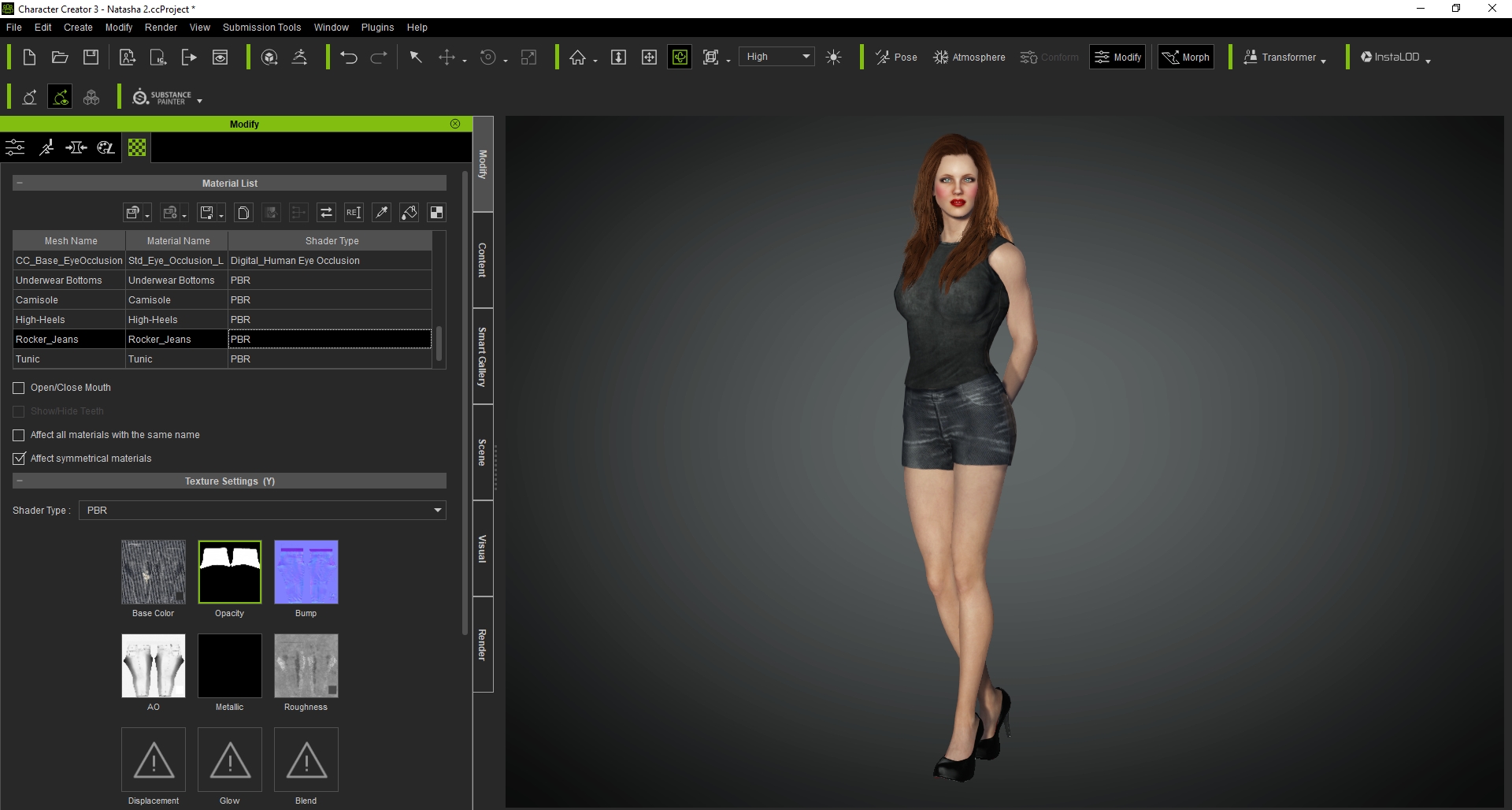Image resolution: width=1512 pixels, height=810 pixels.
Task: Click the stacked cubes icon in toolbar
Action: pos(91,98)
